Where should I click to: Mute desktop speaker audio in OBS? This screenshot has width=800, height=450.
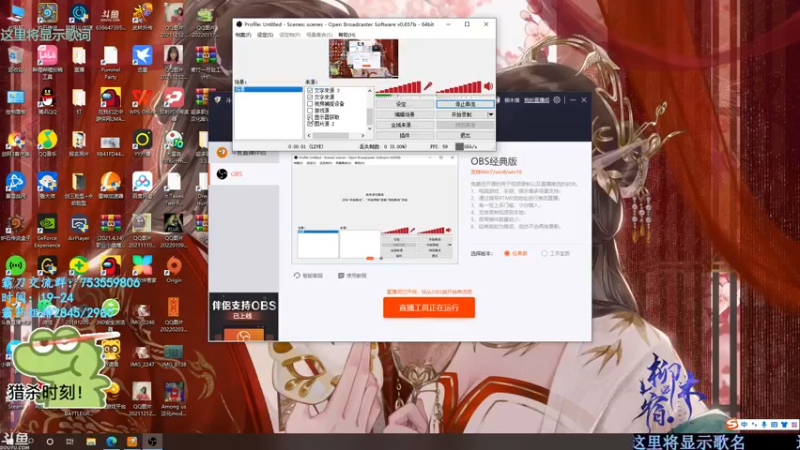pos(488,86)
